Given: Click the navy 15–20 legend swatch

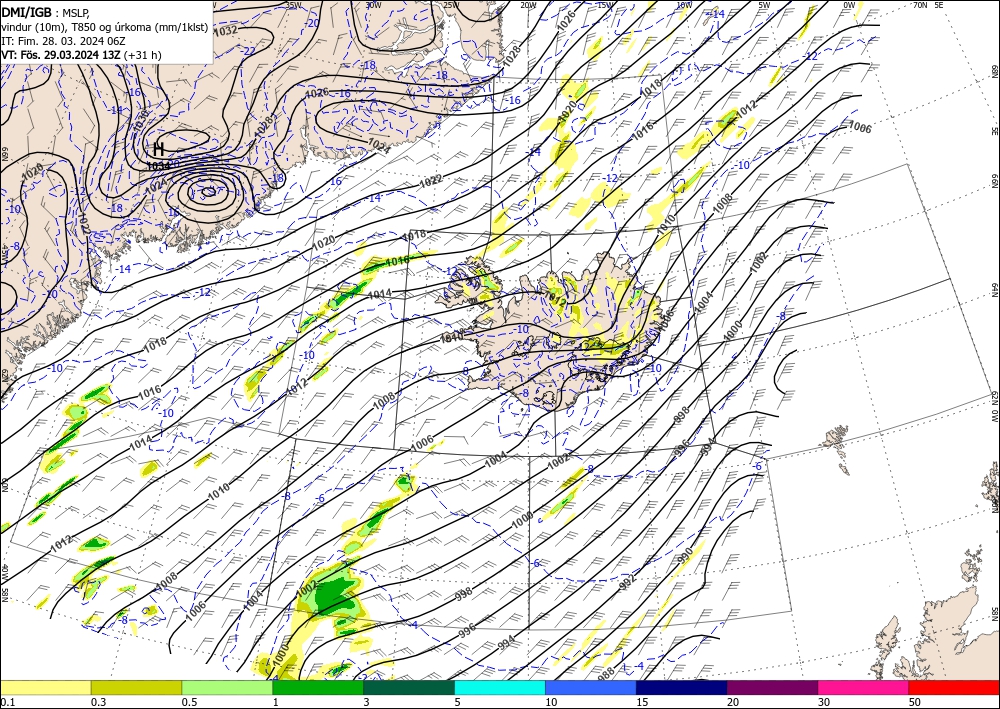Looking at the screenshot, I should pos(682,687).
